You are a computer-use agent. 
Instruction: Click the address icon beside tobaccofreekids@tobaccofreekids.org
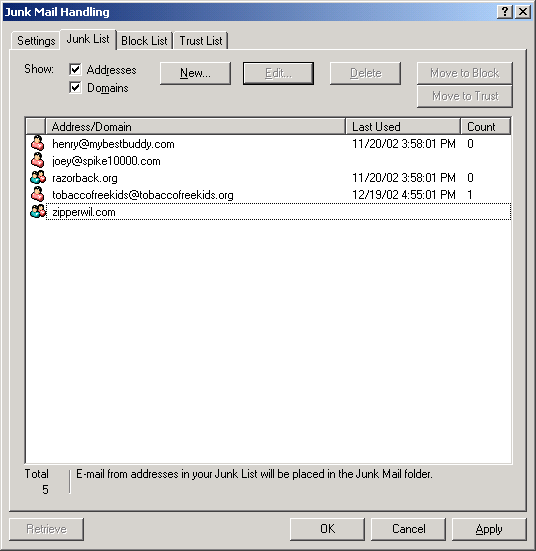[x=38, y=194]
